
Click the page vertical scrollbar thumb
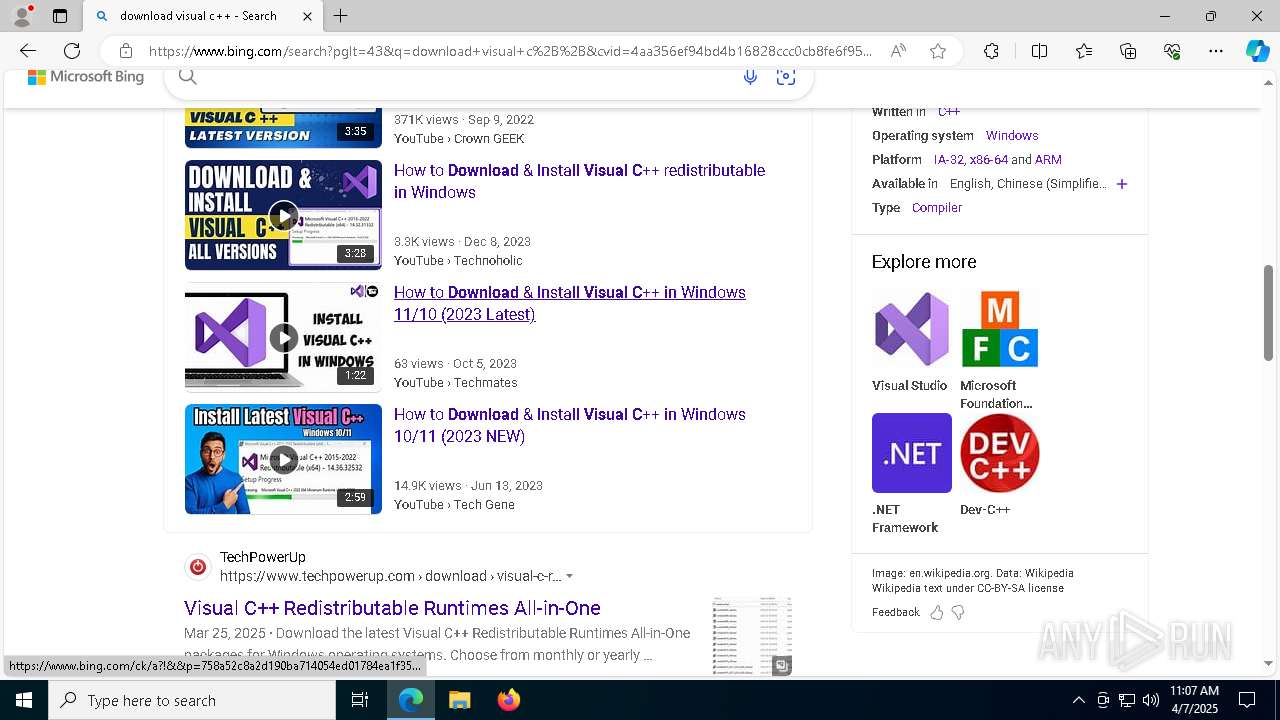1269,312
